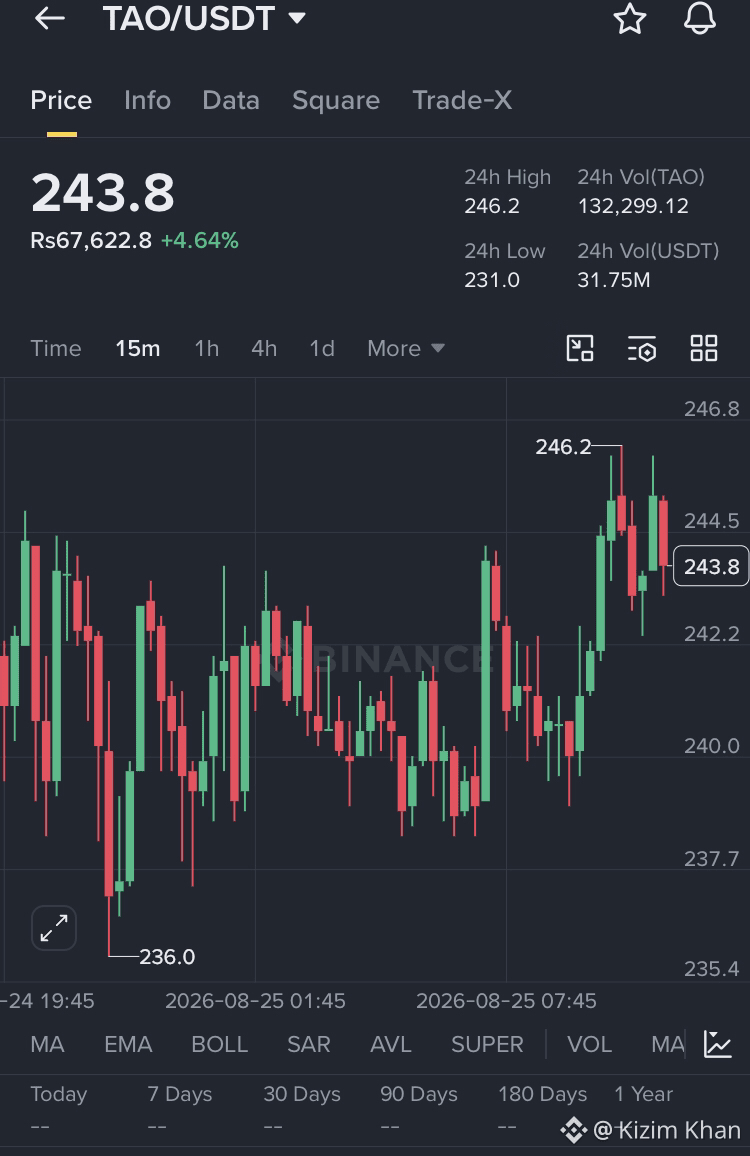Open the four-square grid layout icon
This screenshot has width=750, height=1156.
click(x=704, y=348)
